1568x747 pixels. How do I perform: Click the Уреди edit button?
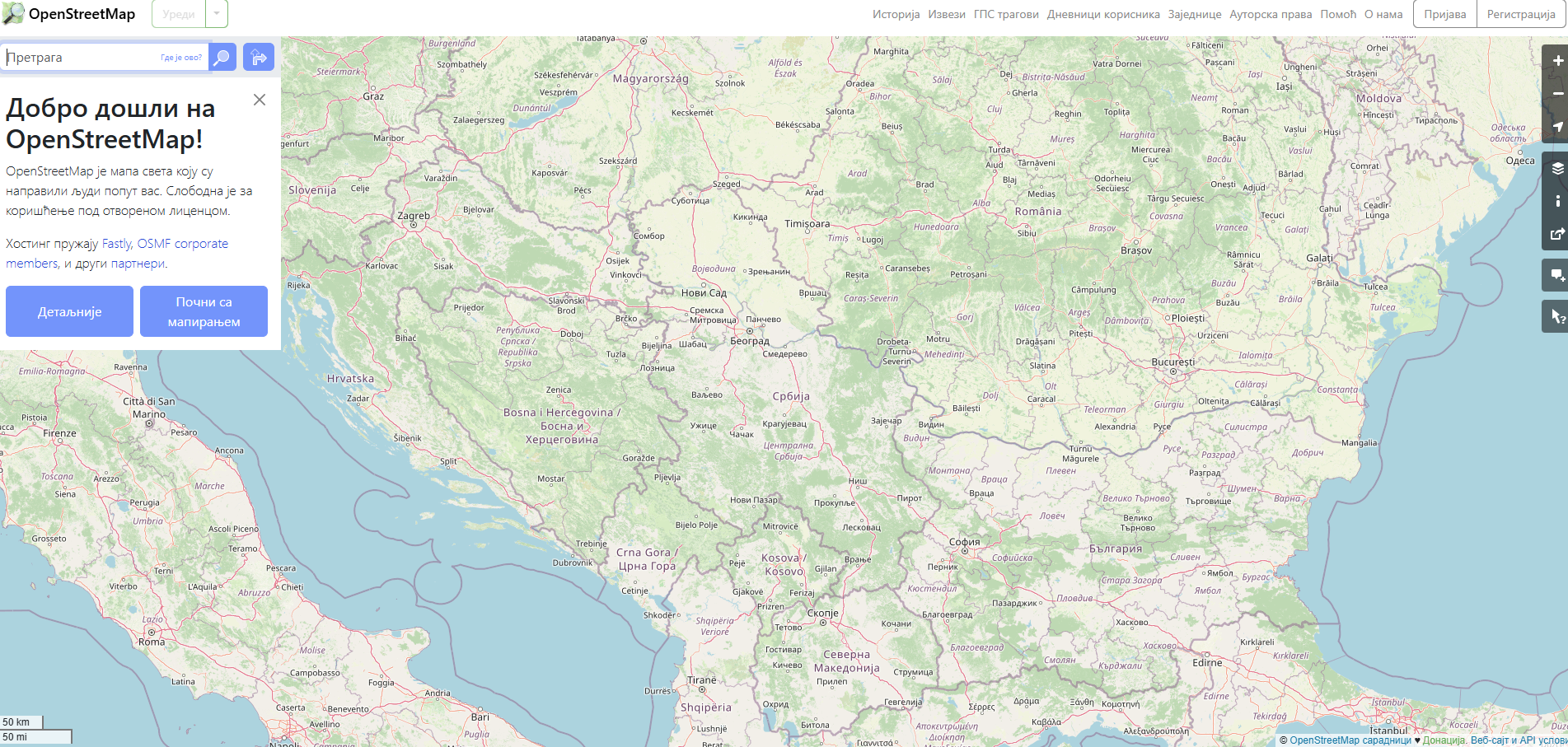[179, 14]
